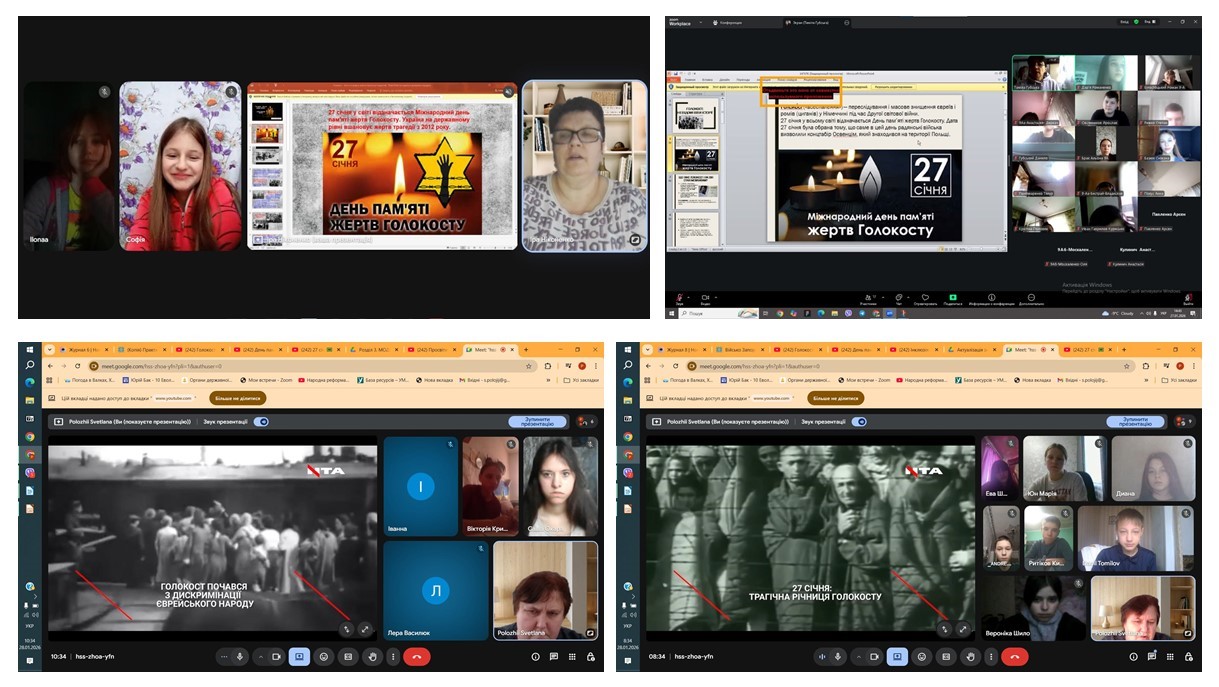Open the three-dot more options in the 10:34 Meet call
Viewport: 1219px width, 687px height.
pos(392,657)
